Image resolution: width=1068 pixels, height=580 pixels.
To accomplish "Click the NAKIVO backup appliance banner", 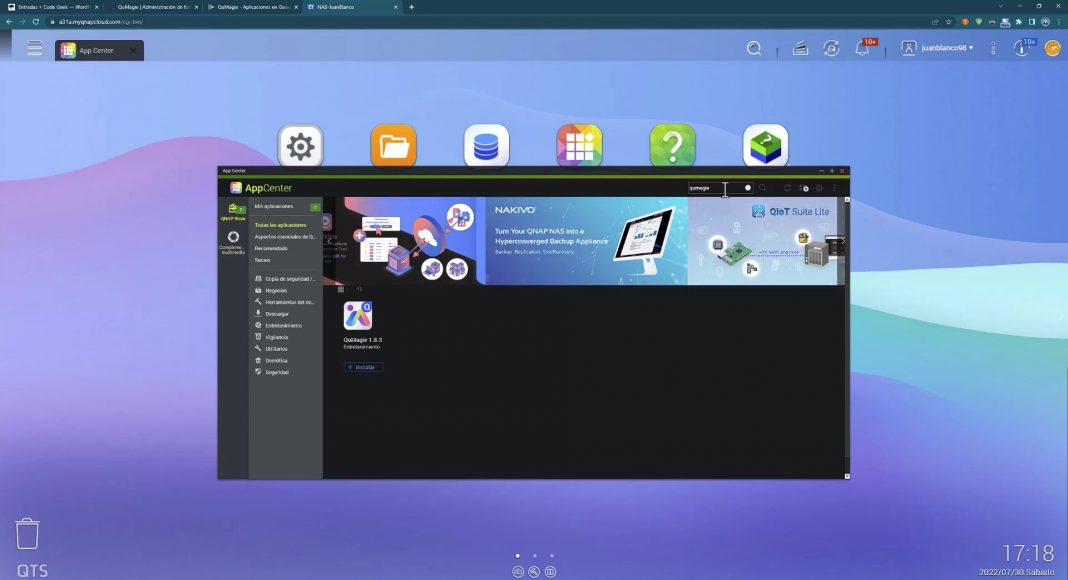I will pyautogui.click(x=585, y=240).
